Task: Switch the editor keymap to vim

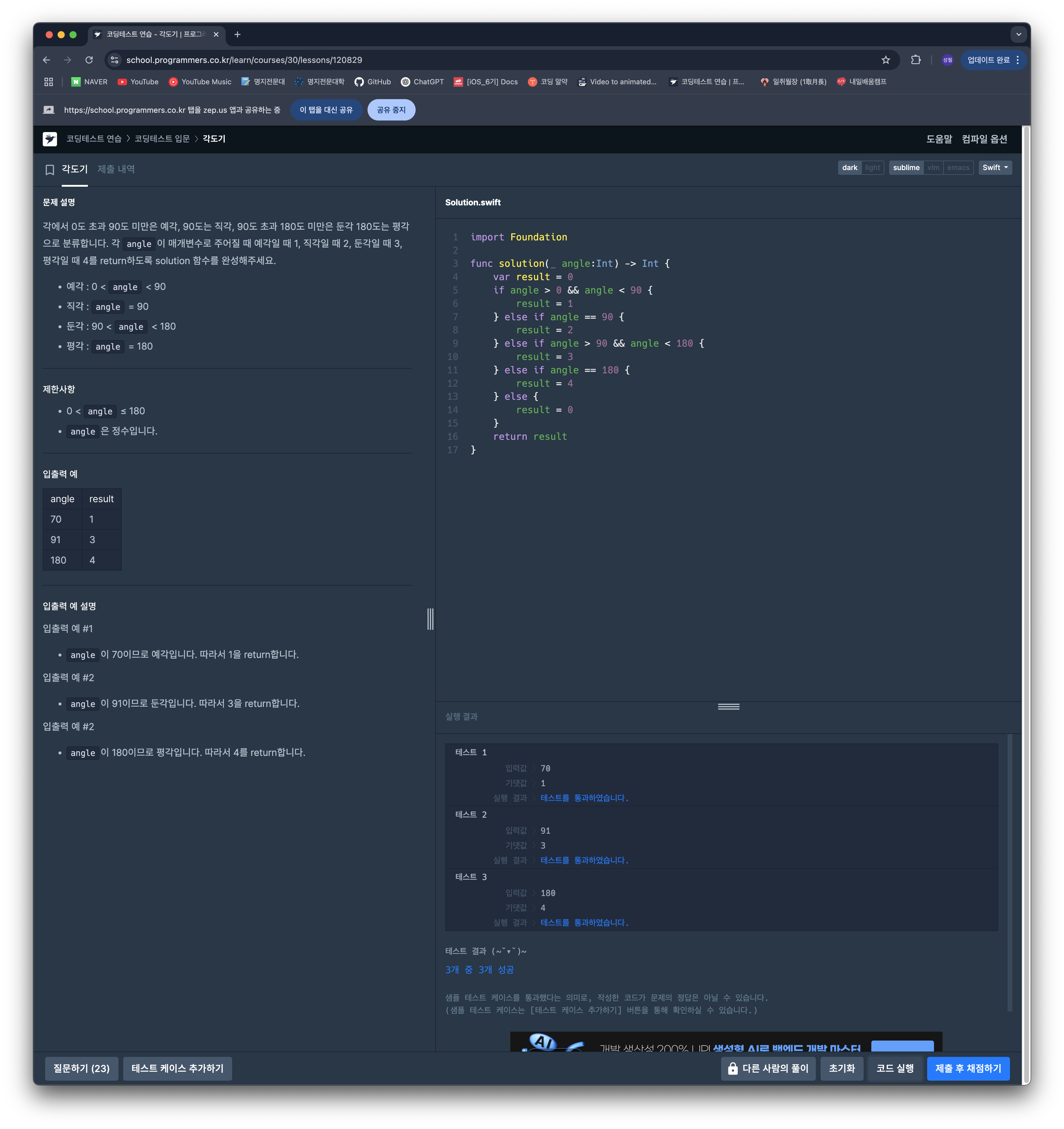Action: tap(933, 167)
